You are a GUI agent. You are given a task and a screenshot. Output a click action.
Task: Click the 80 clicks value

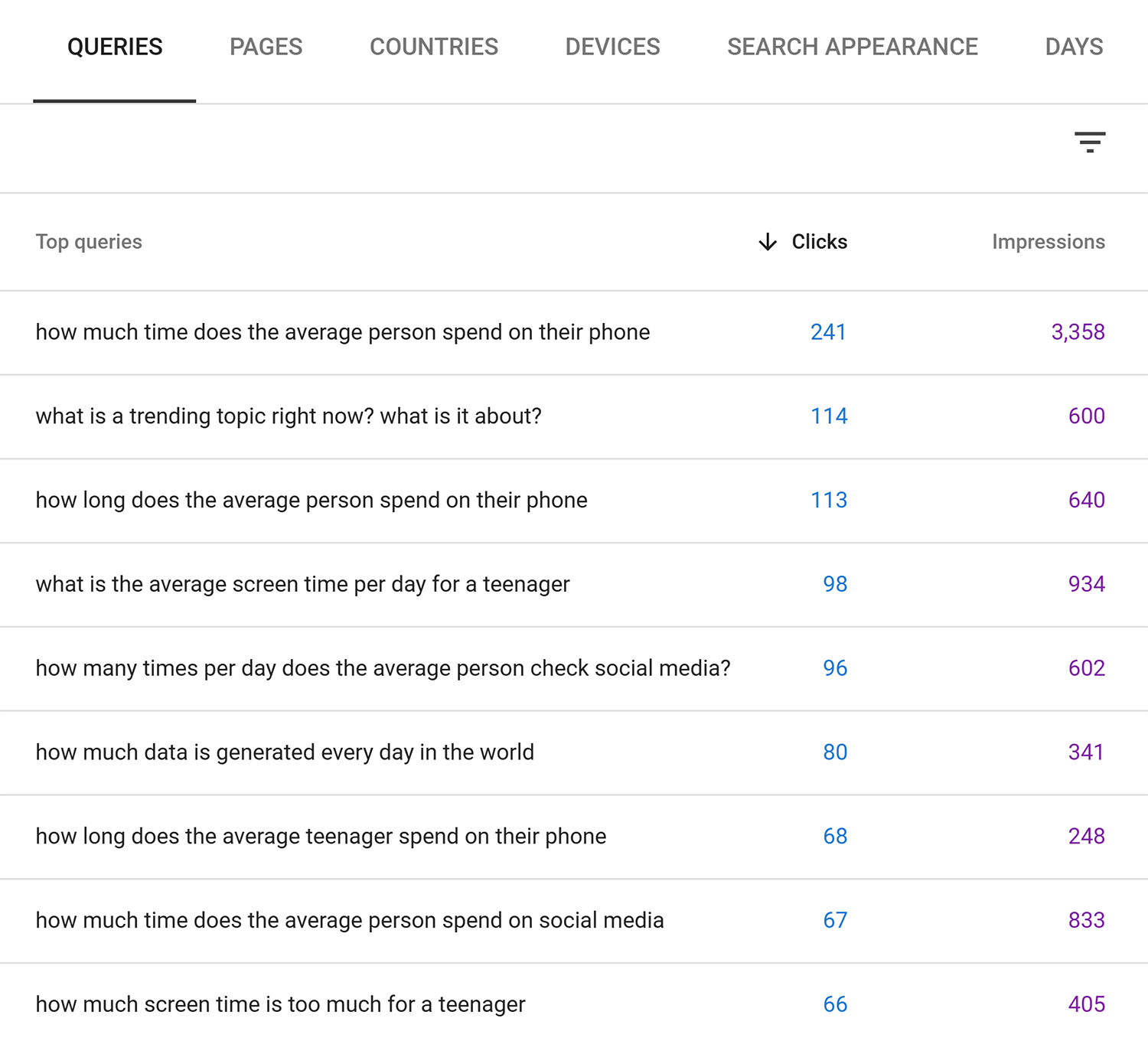[x=835, y=752]
